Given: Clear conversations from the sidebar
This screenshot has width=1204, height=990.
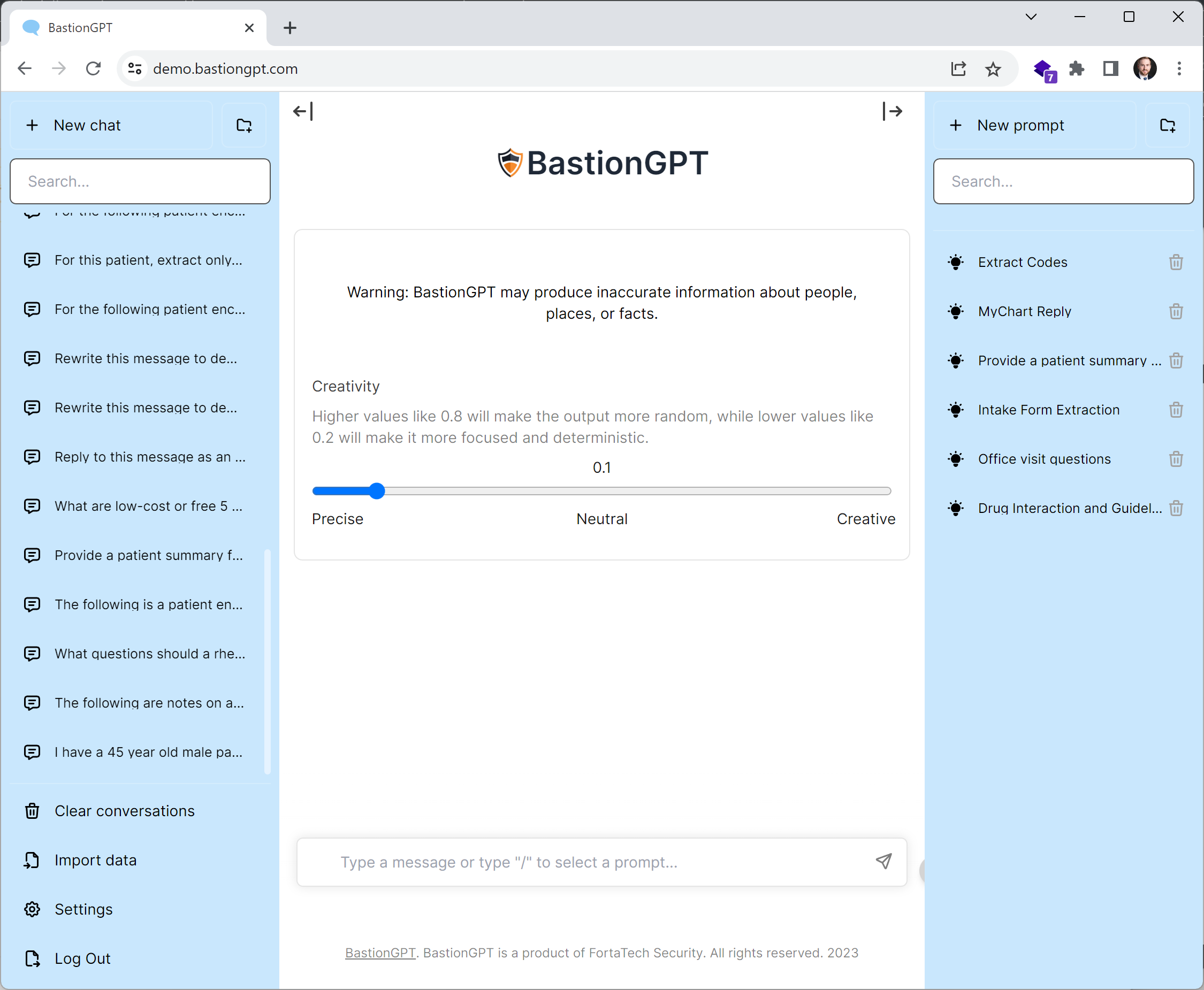Looking at the screenshot, I should (x=140, y=811).
